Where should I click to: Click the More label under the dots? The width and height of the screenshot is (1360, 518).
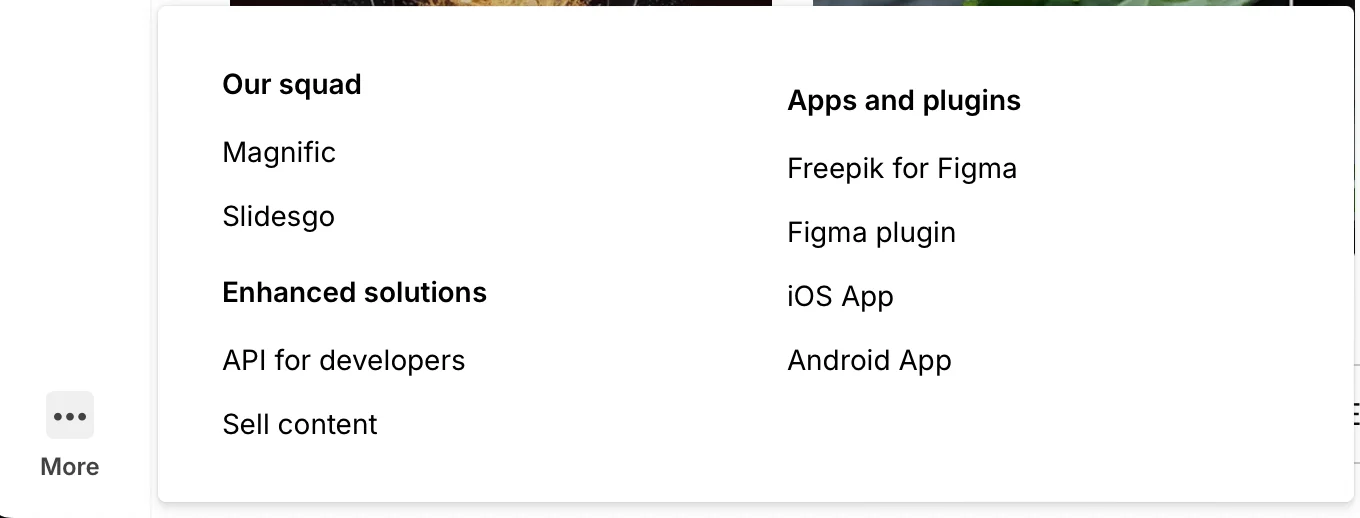click(70, 467)
